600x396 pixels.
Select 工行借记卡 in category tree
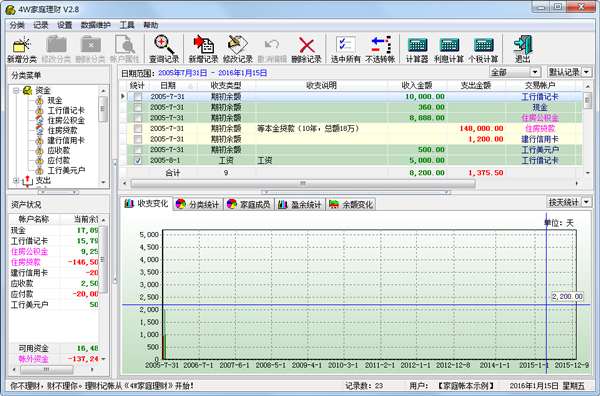(x=66, y=111)
